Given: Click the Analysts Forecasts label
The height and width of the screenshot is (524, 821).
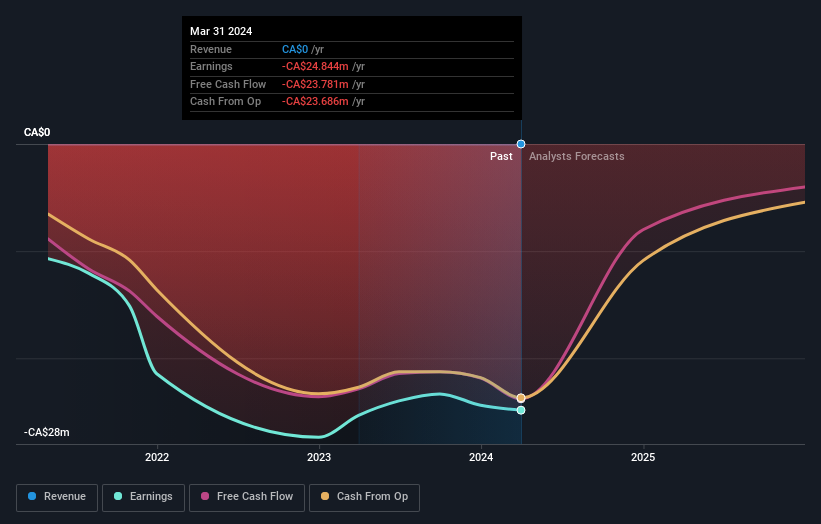Looking at the screenshot, I should click(x=576, y=157).
